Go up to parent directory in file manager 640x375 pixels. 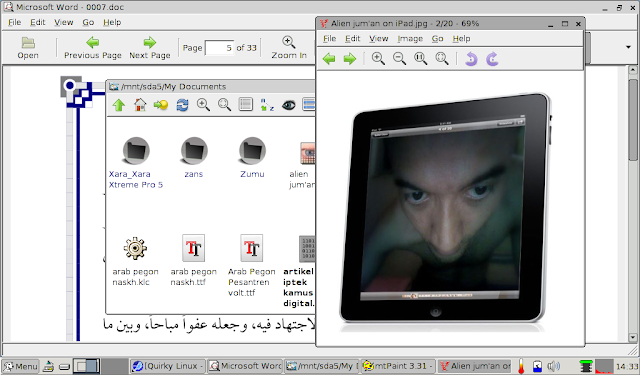click(119, 105)
